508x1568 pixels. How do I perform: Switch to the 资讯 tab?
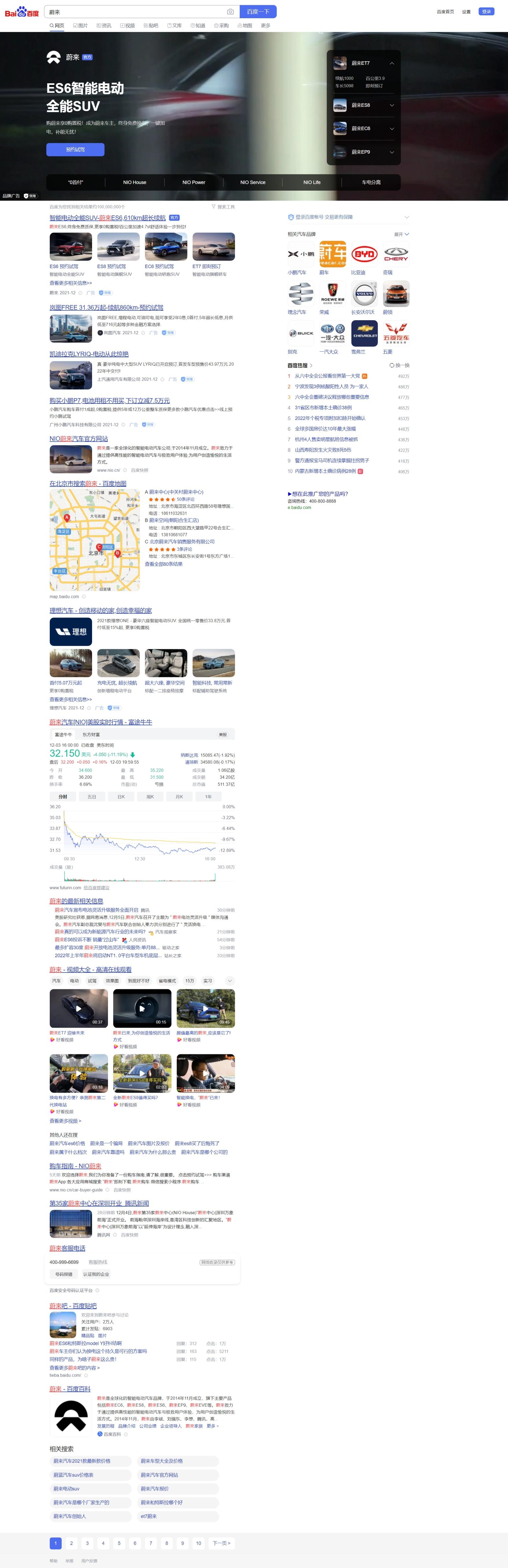coord(104,25)
